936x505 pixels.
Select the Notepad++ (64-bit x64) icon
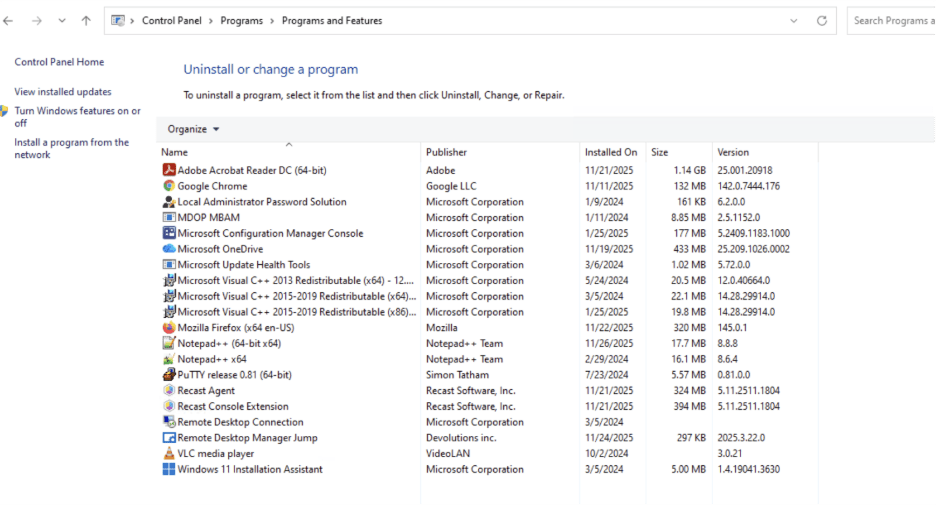(169, 344)
